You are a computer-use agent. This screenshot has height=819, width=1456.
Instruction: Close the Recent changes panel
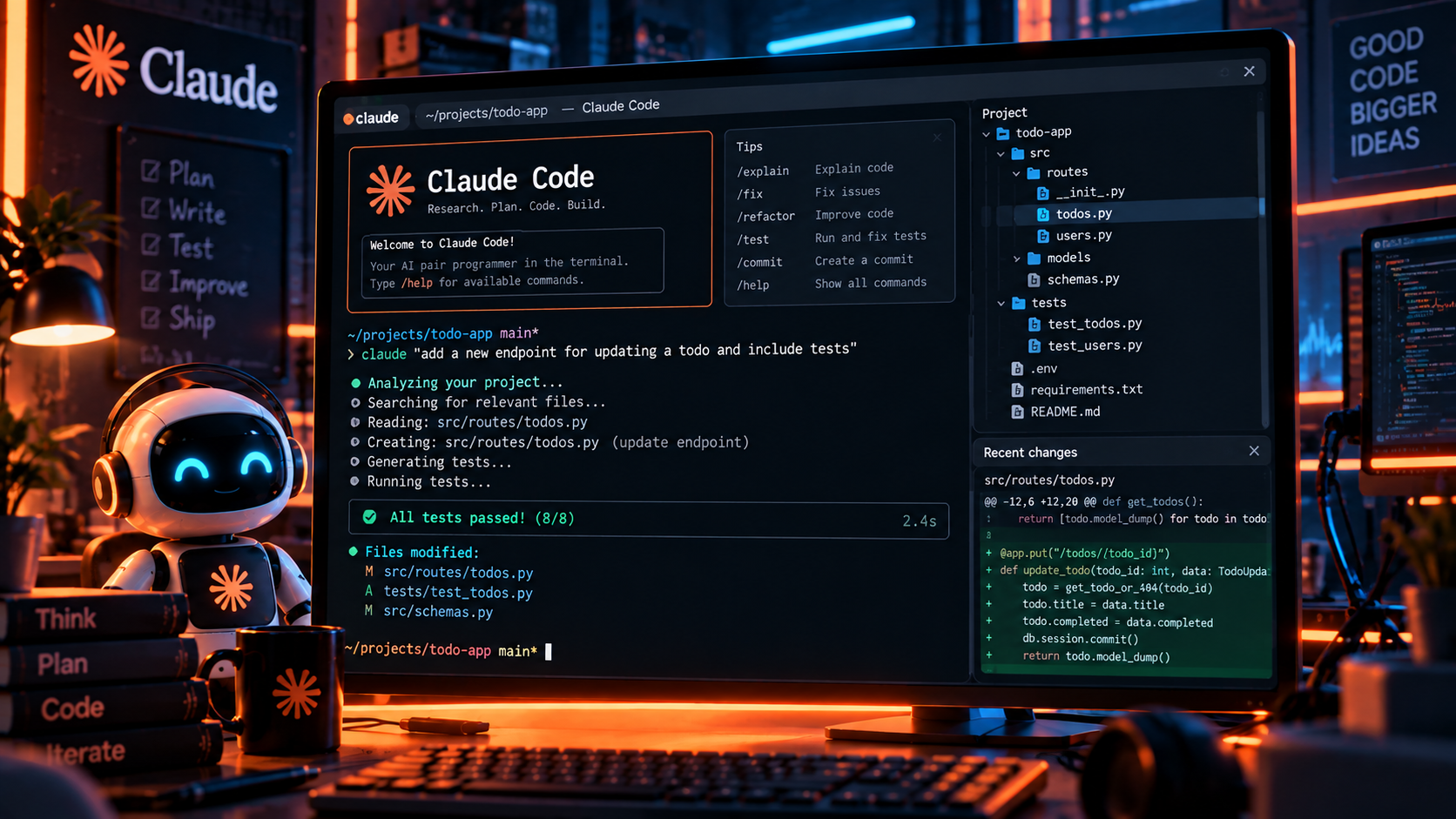[x=1254, y=451]
